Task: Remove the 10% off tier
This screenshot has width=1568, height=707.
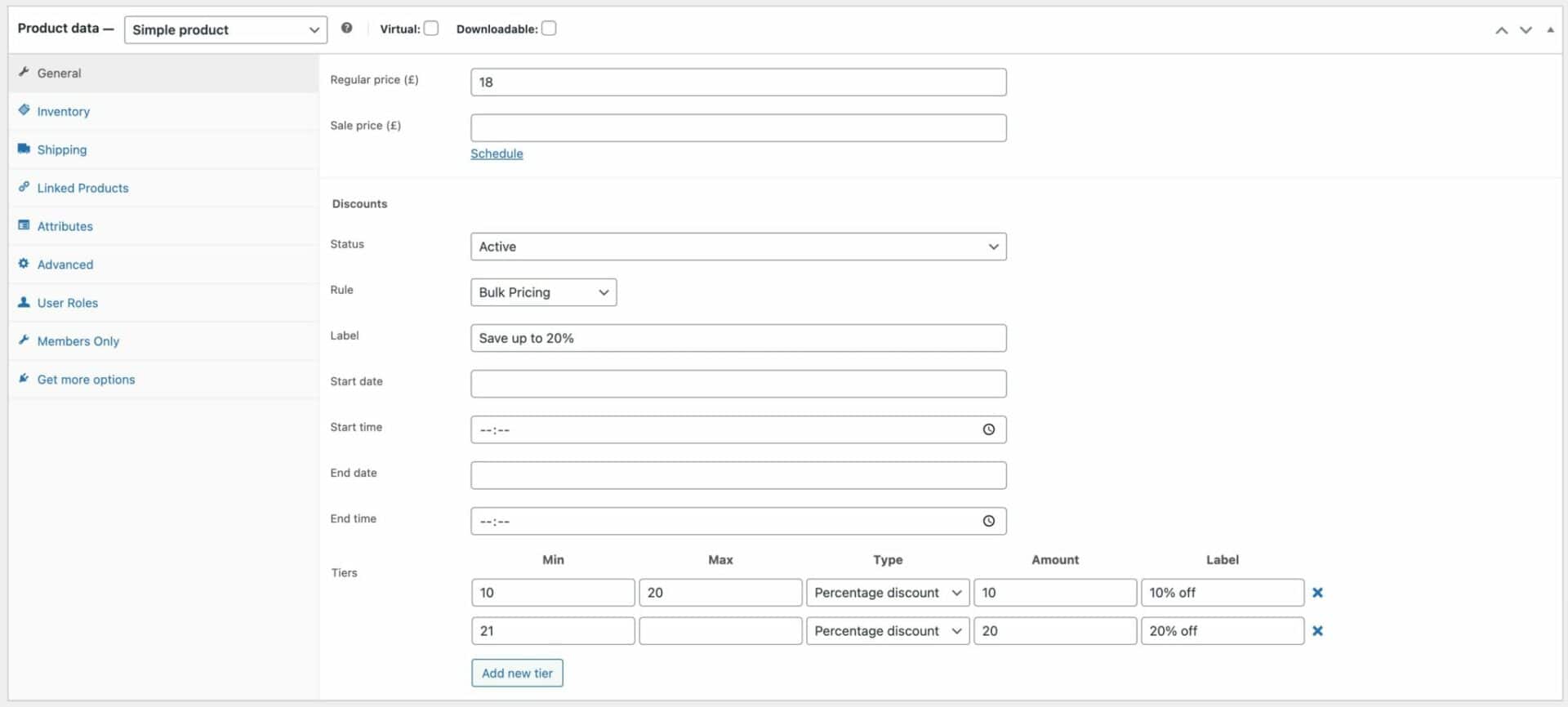Action: point(1317,593)
